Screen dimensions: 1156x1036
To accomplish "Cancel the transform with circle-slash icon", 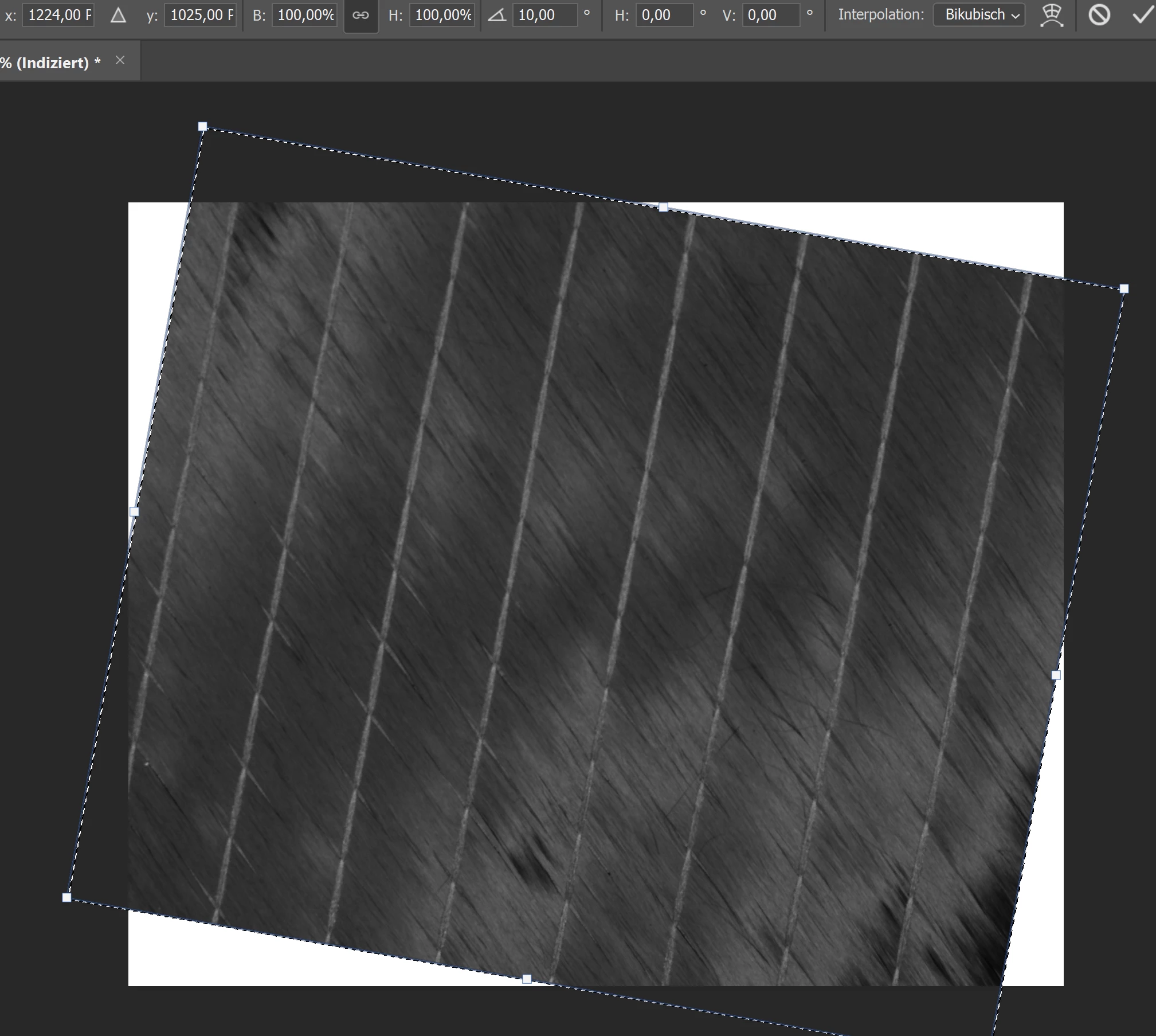I will coord(1099,15).
